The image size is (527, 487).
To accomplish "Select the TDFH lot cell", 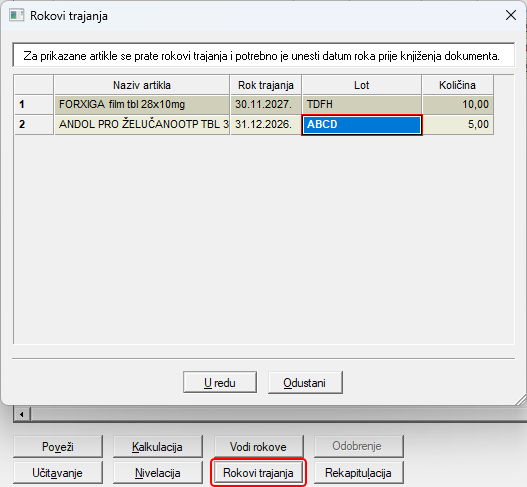I will tap(362, 105).
